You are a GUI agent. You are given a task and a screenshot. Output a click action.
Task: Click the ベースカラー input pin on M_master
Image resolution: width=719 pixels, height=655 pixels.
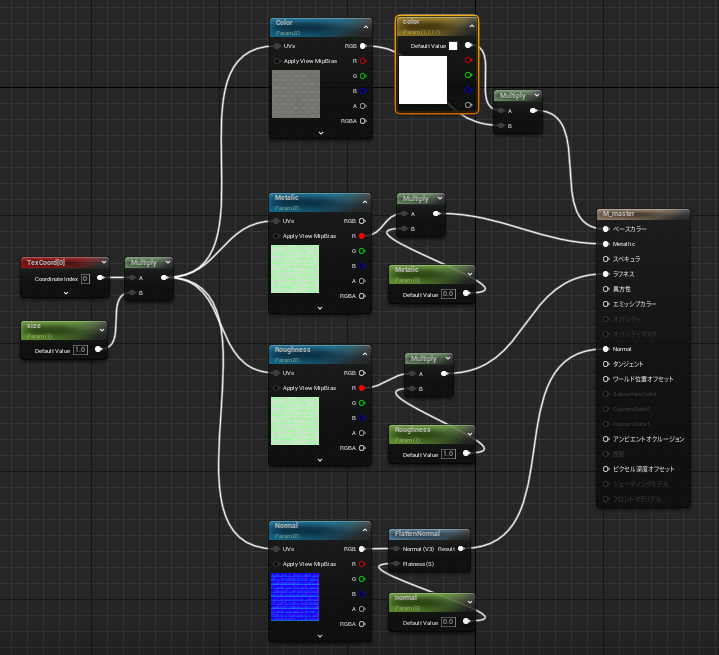tap(606, 229)
